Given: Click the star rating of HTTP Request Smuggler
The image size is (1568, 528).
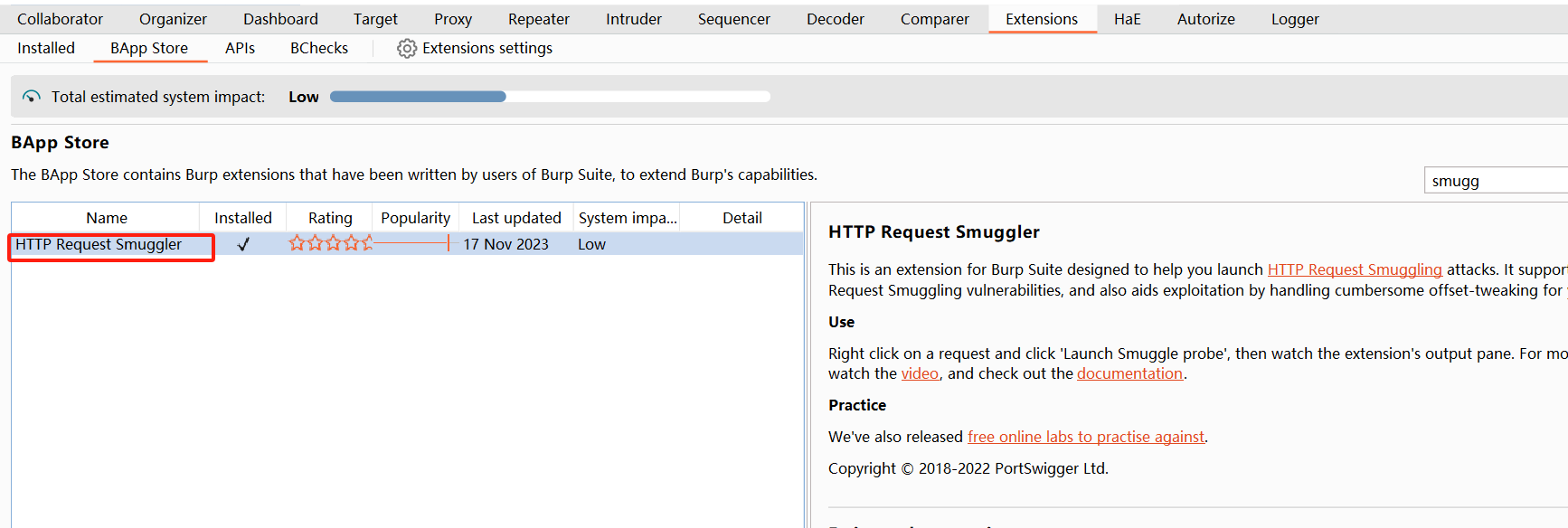Looking at the screenshot, I should click(330, 243).
